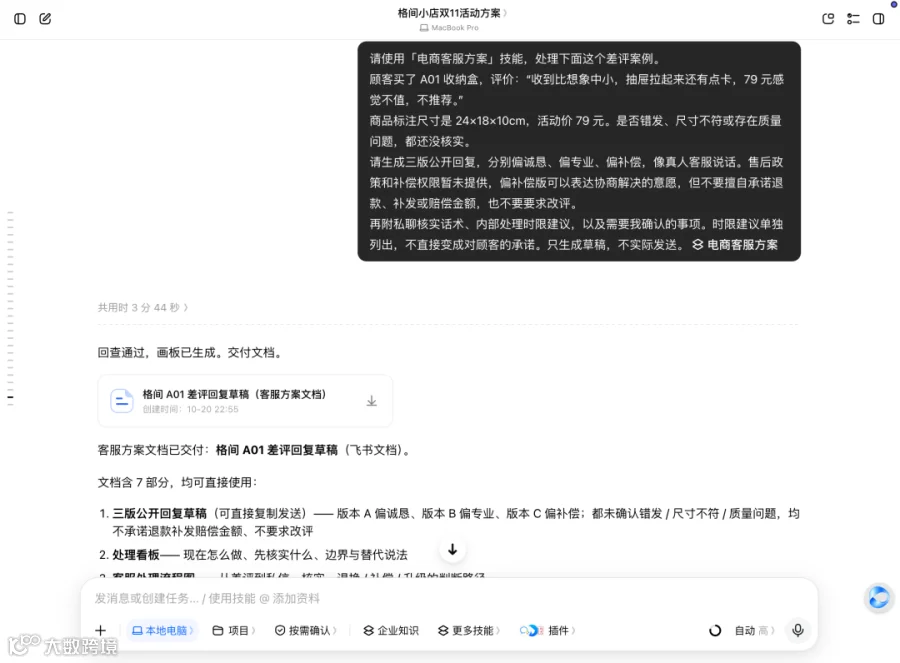Jump to bottom with the down-arrow button
The width and height of the screenshot is (900, 663).
pyautogui.click(x=452, y=549)
